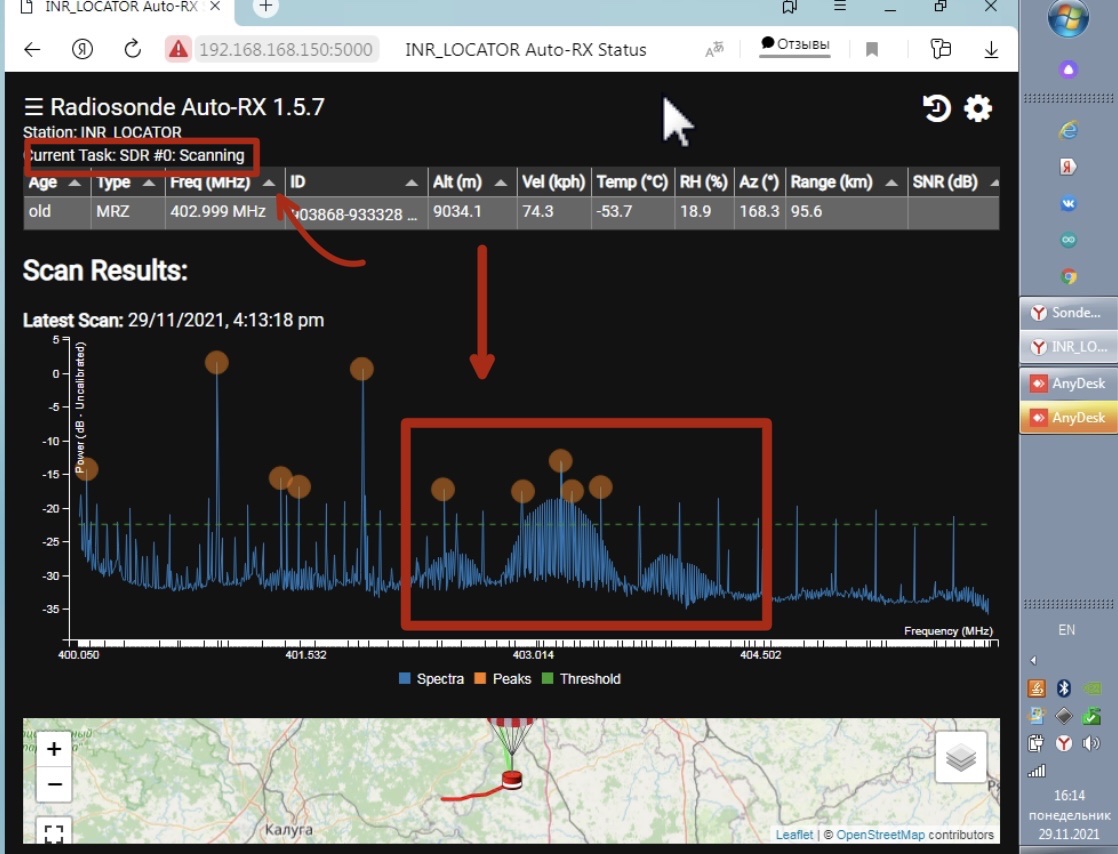The width and height of the screenshot is (1118, 854).
Task: Click the tallest peak marker near 401 MHz
Action: click(x=217, y=362)
